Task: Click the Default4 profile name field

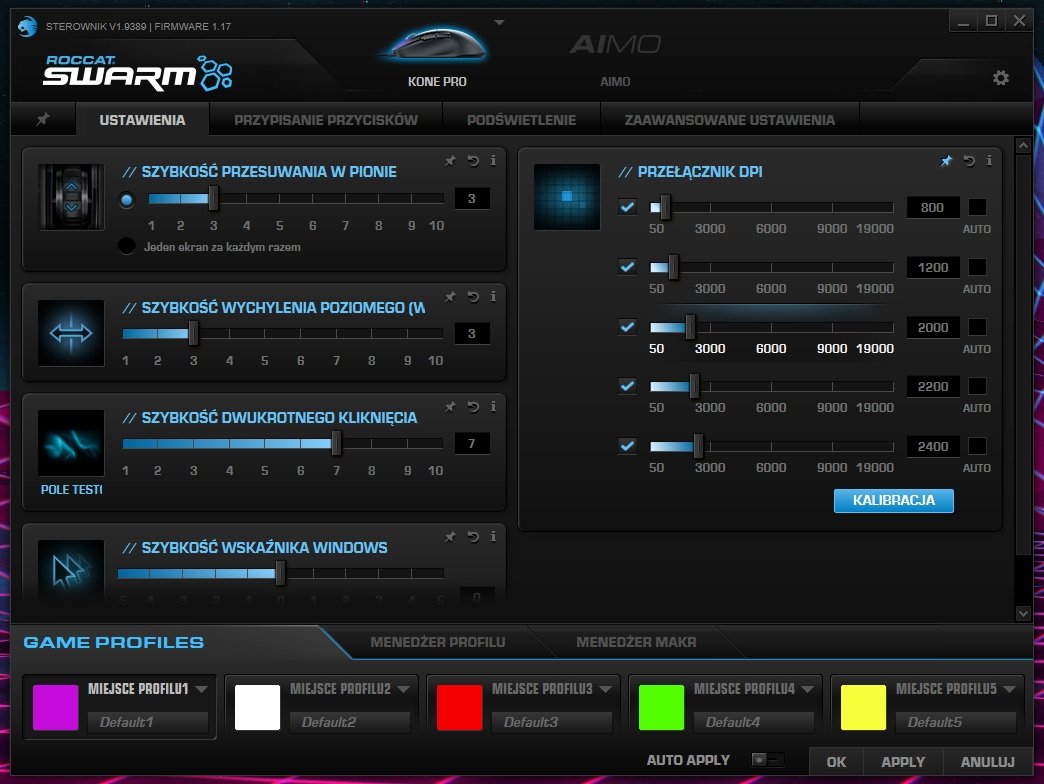Action: [x=754, y=722]
